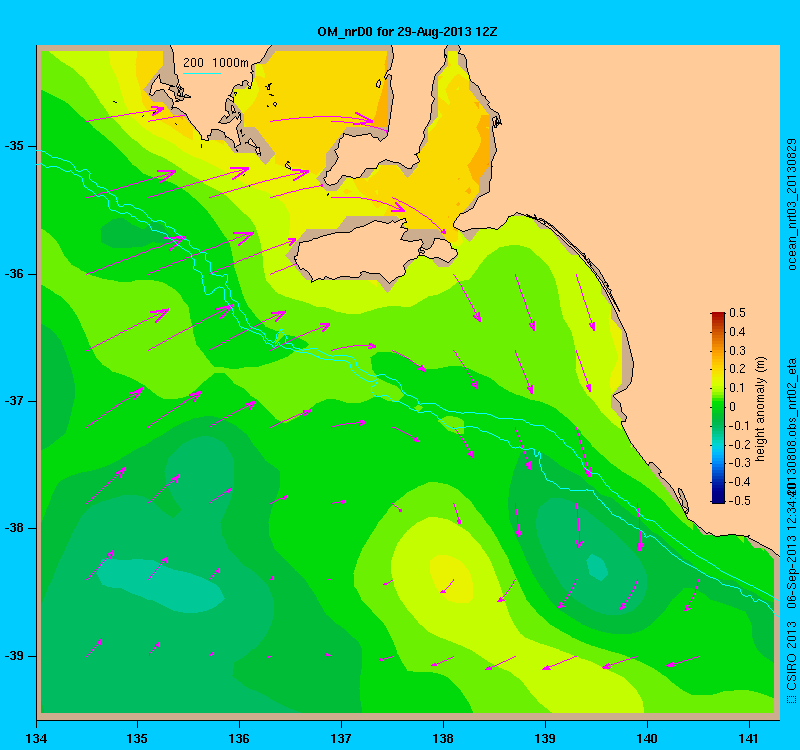The height and width of the screenshot is (750, 800).
Task: Click the 'height anomaly (m)' colorbar title
Action: [x=761, y=409]
